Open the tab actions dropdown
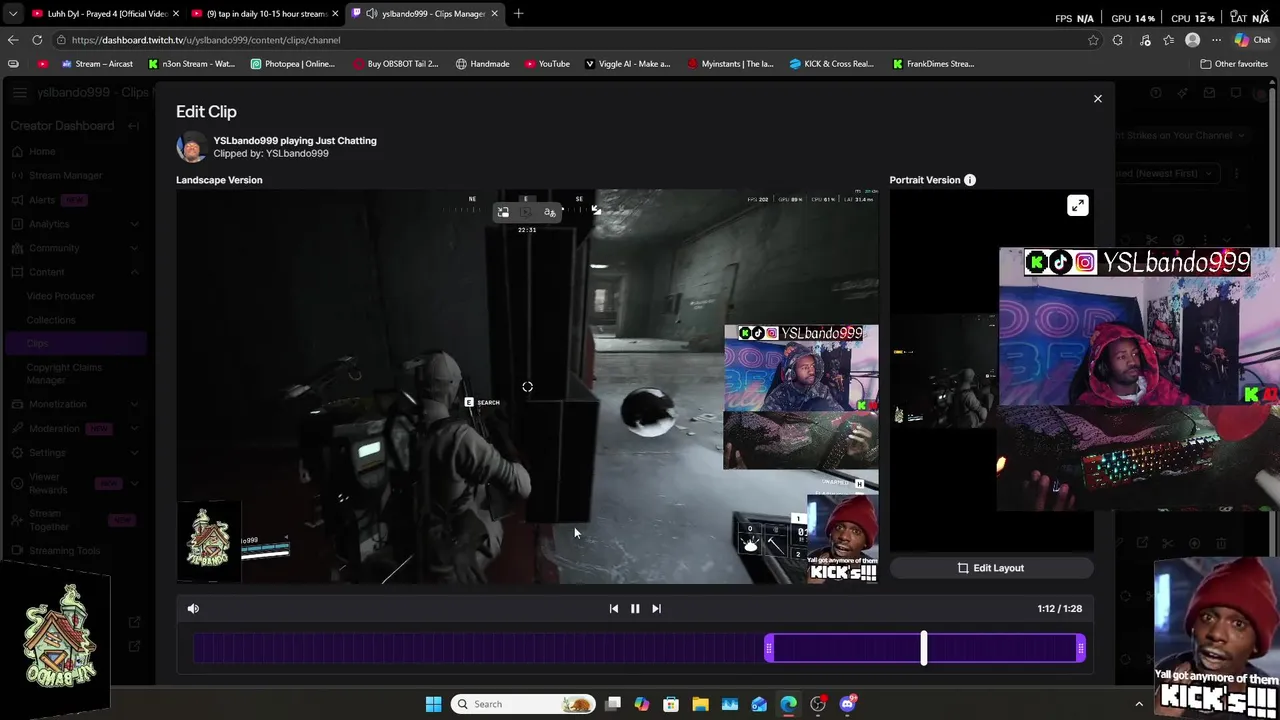 click(12, 14)
